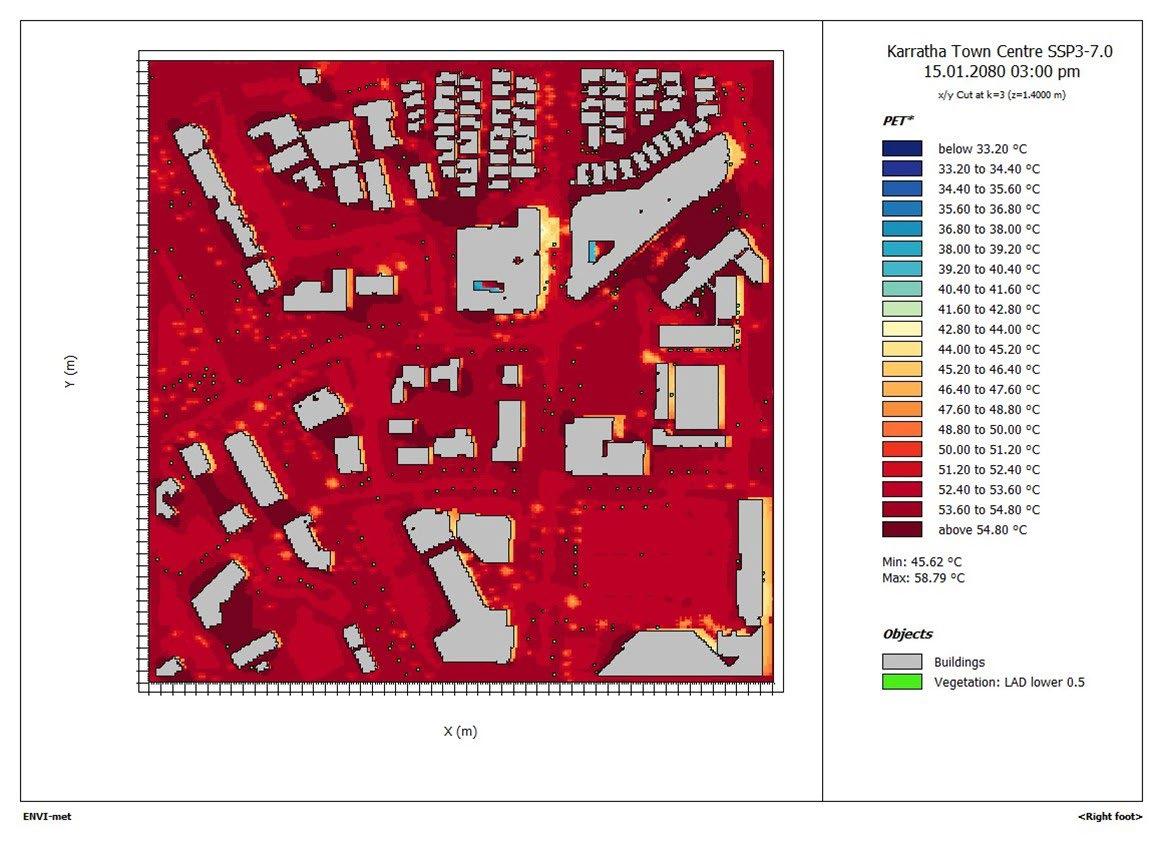This screenshot has width=1163, height=842.
Task: Pick the '48.80 to 50.00 °C' swatch
Action: (902, 429)
